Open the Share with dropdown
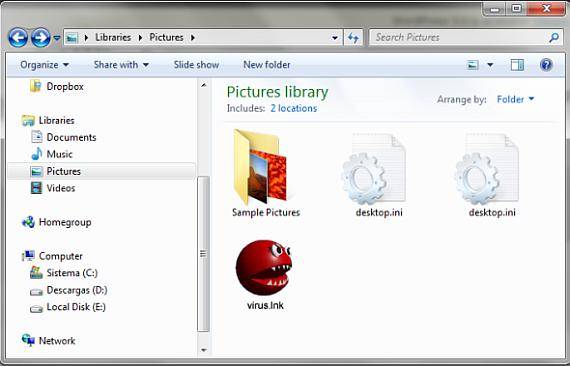Viewport: 570px width, 366px height. click(121, 65)
